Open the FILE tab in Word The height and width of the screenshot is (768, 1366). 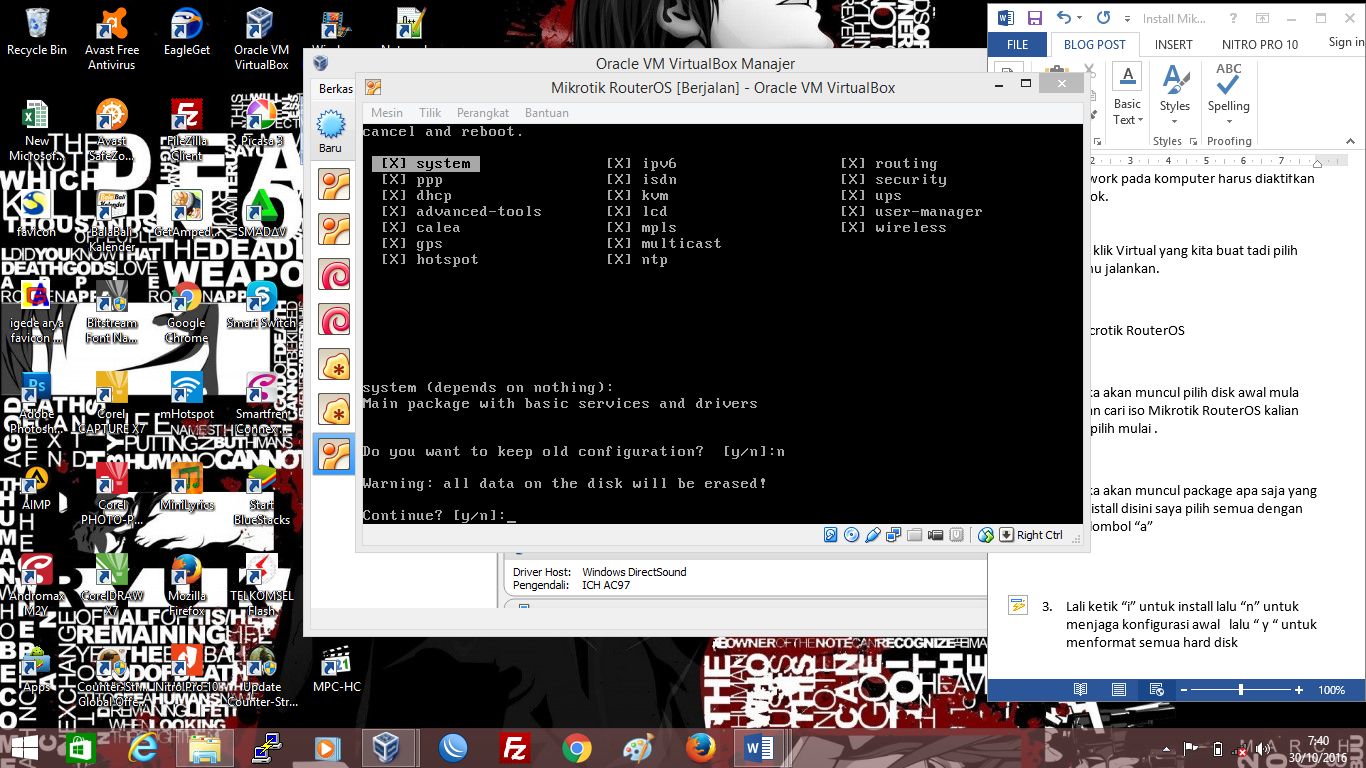point(1017,45)
